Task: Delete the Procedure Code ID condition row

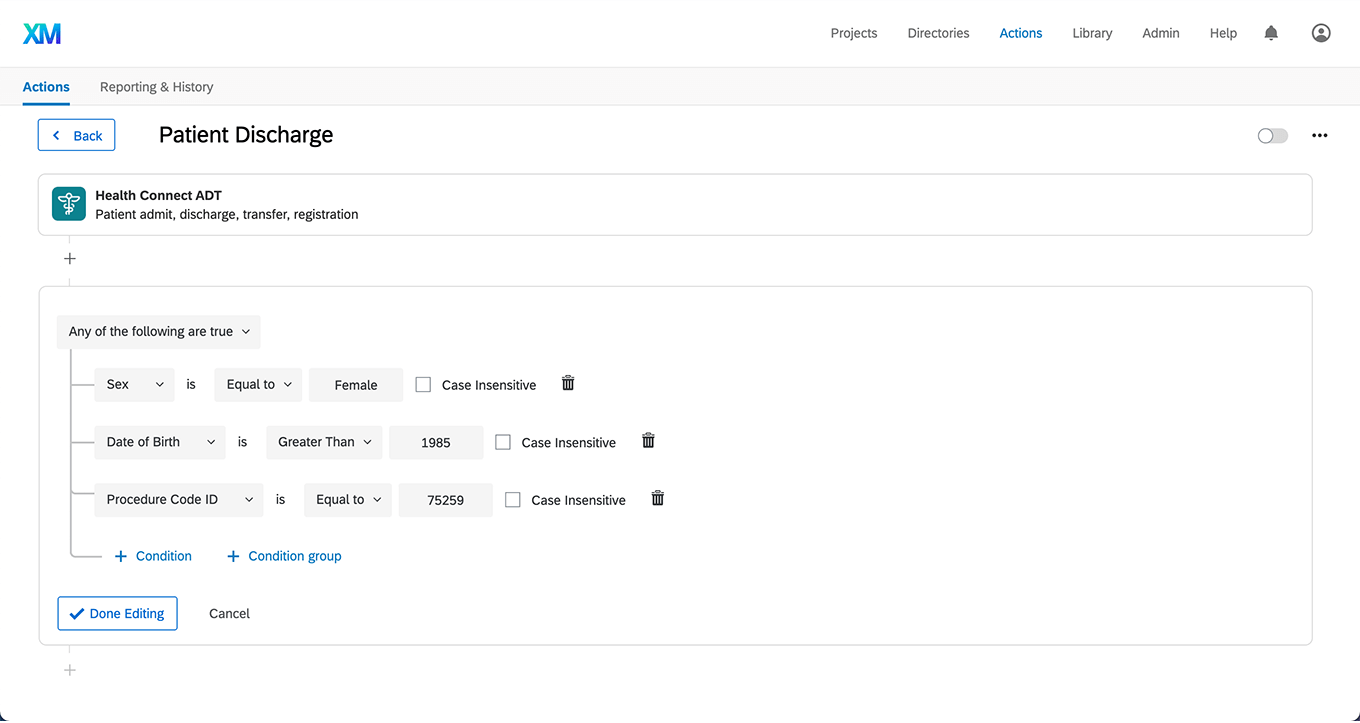Action: coord(658,498)
